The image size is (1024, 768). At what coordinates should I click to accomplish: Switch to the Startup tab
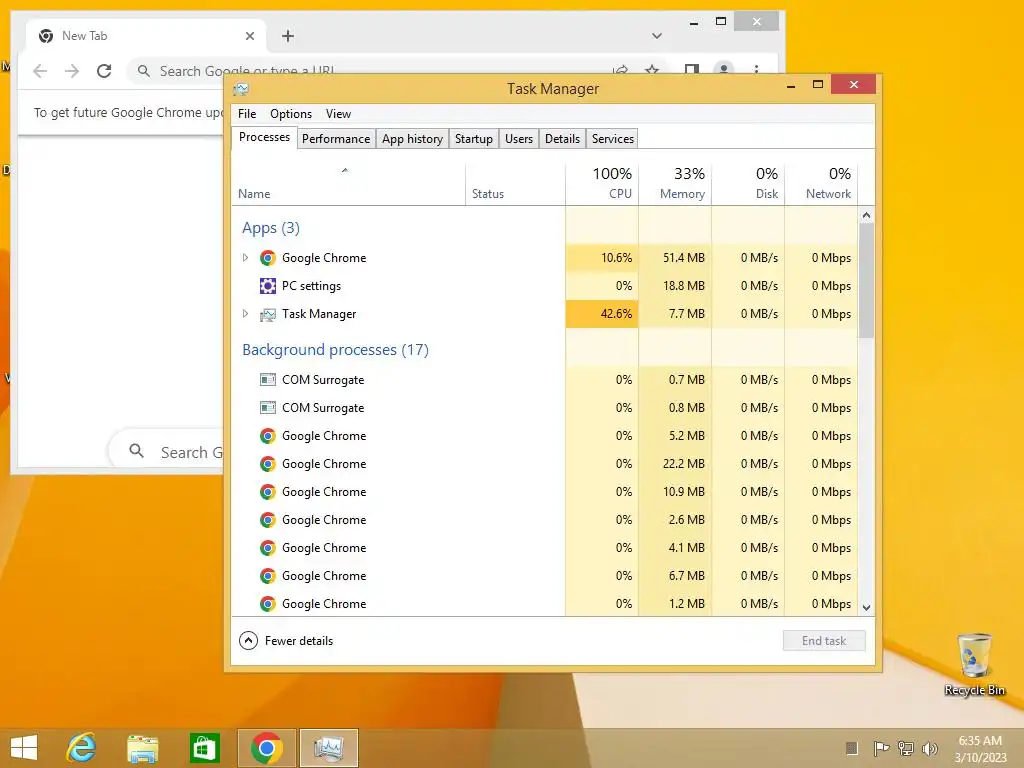click(x=473, y=139)
